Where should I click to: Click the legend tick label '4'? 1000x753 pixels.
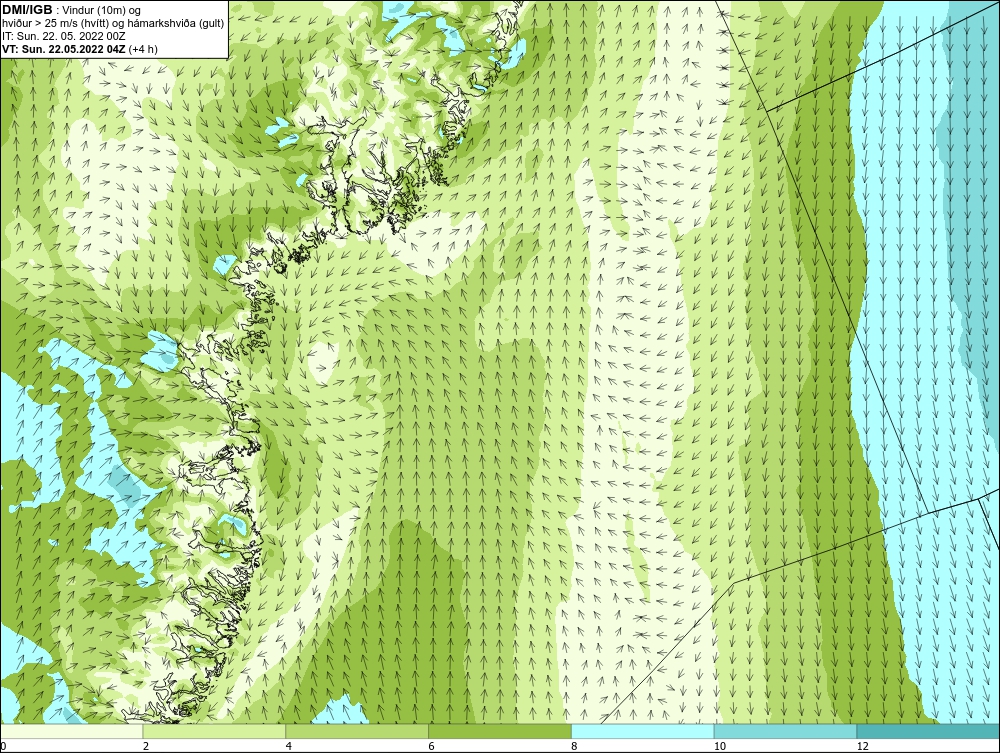click(289, 746)
